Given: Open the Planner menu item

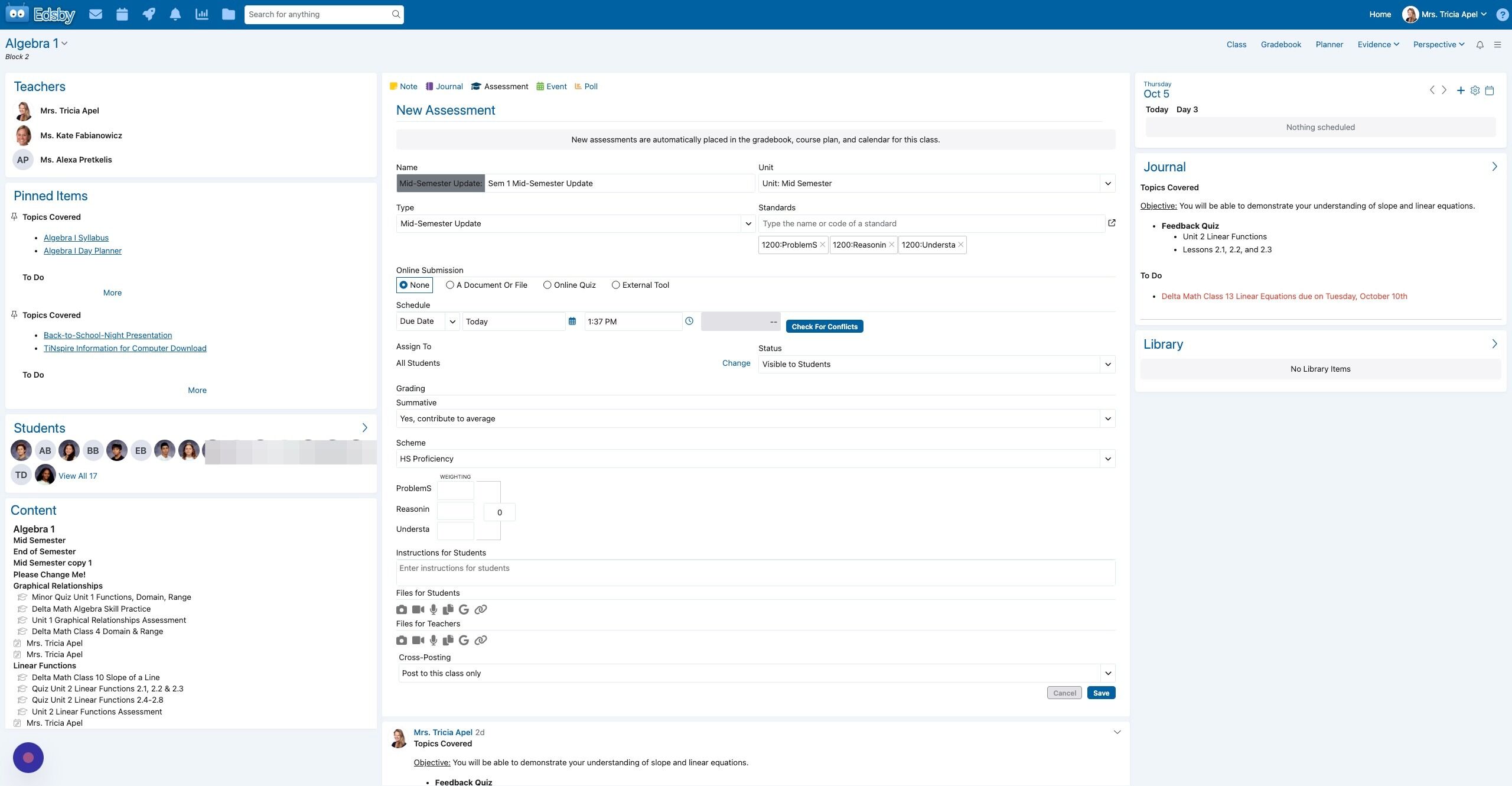Looking at the screenshot, I should (x=1329, y=44).
